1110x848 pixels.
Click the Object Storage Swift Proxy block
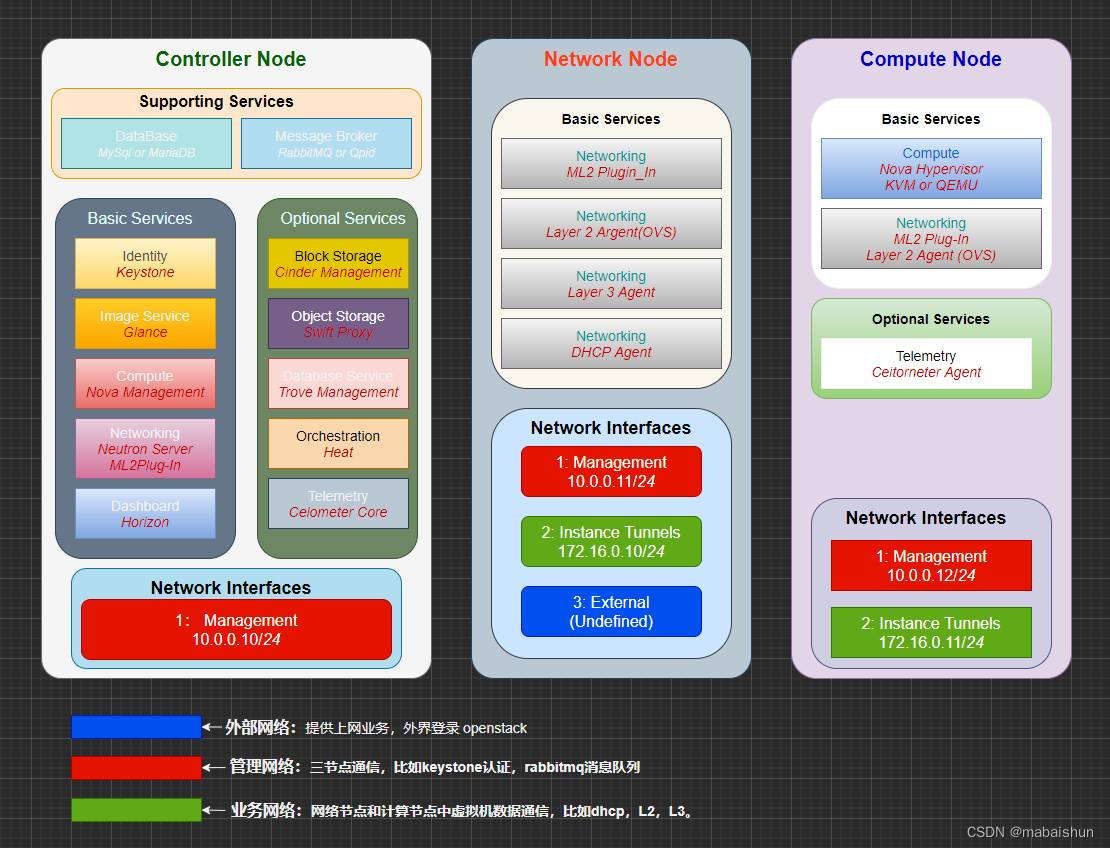pos(338,323)
